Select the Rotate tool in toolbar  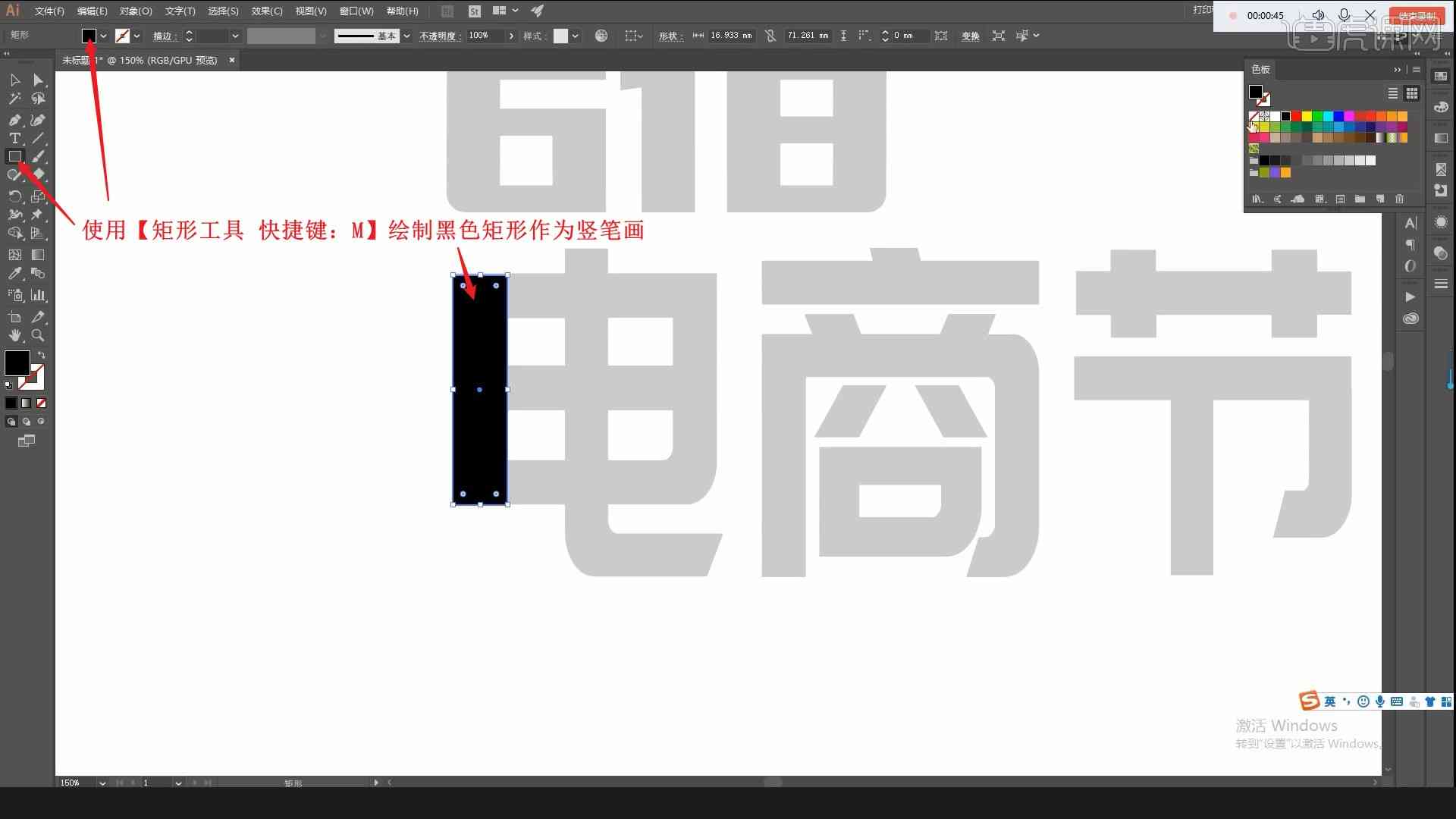pyautogui.click(x=14, y=196)
